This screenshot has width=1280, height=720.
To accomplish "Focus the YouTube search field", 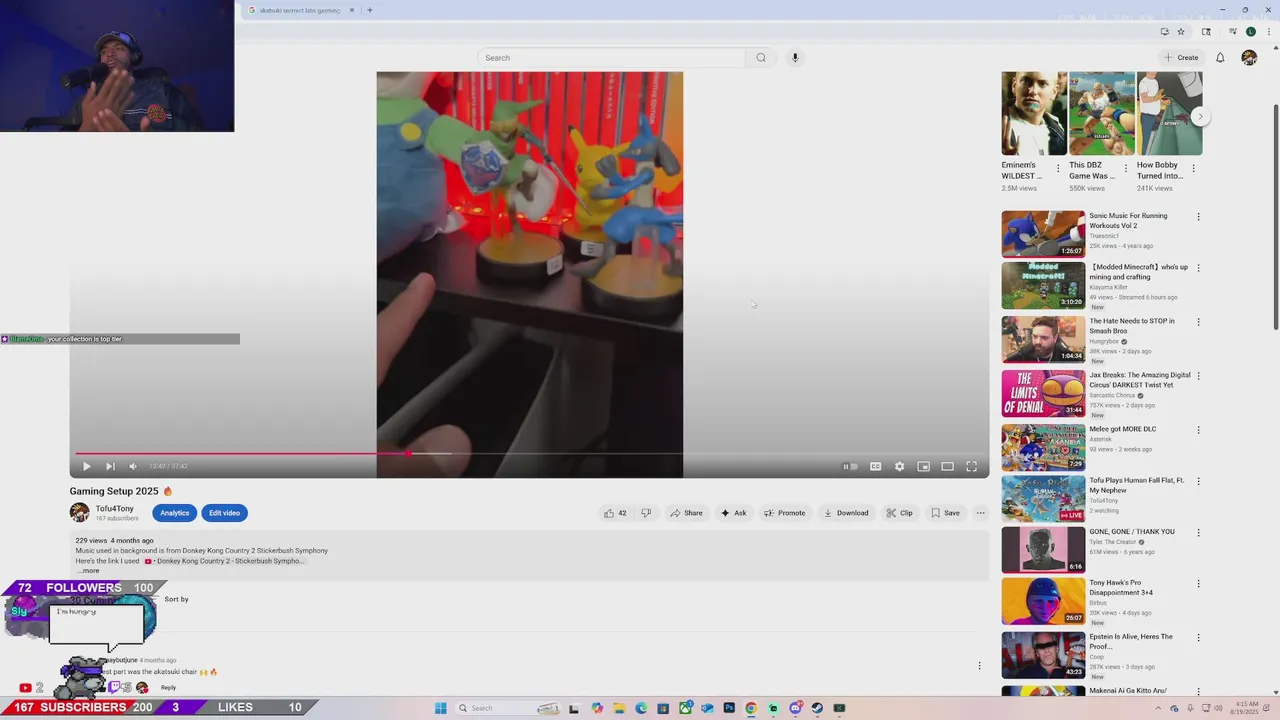I will 611,58.
